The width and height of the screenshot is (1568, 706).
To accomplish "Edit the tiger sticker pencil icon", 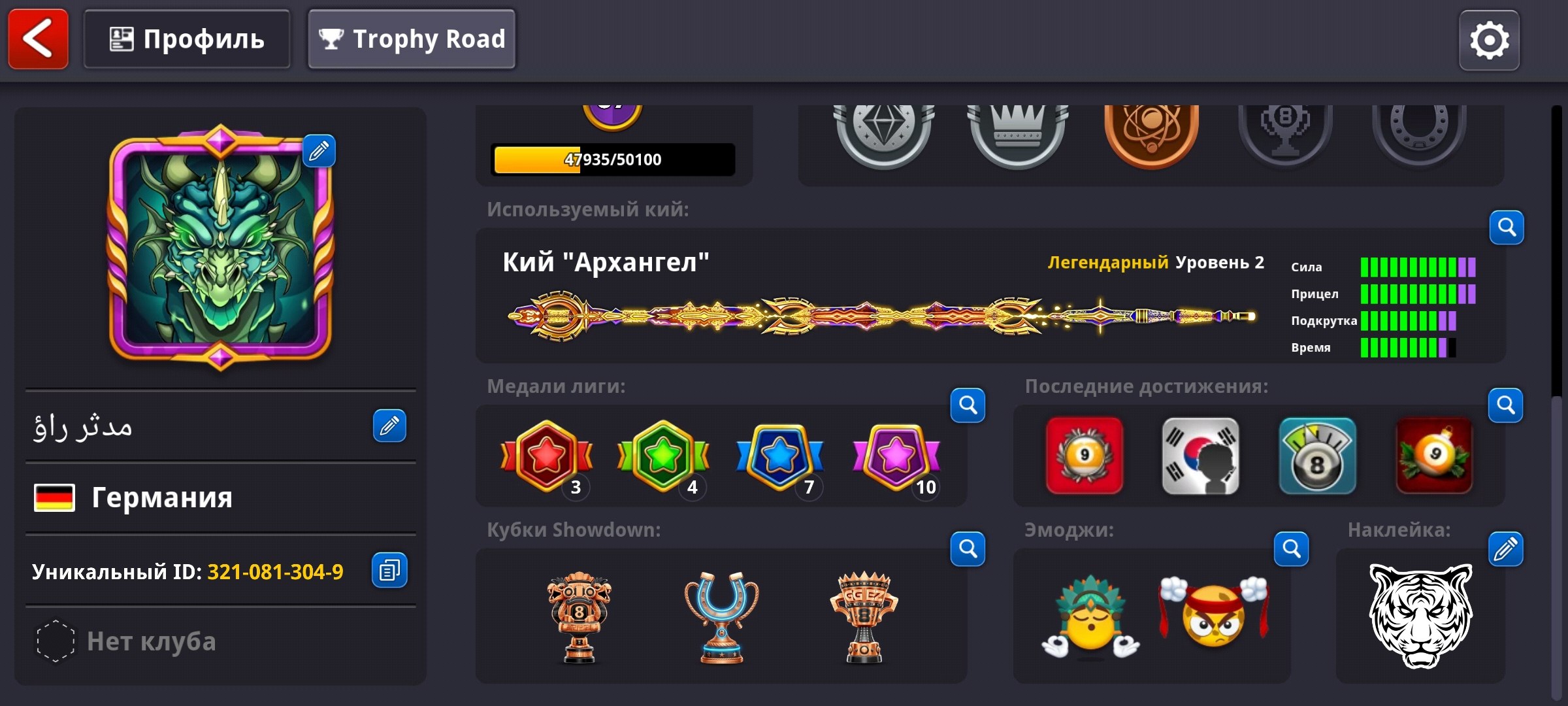I will 1505,549.
